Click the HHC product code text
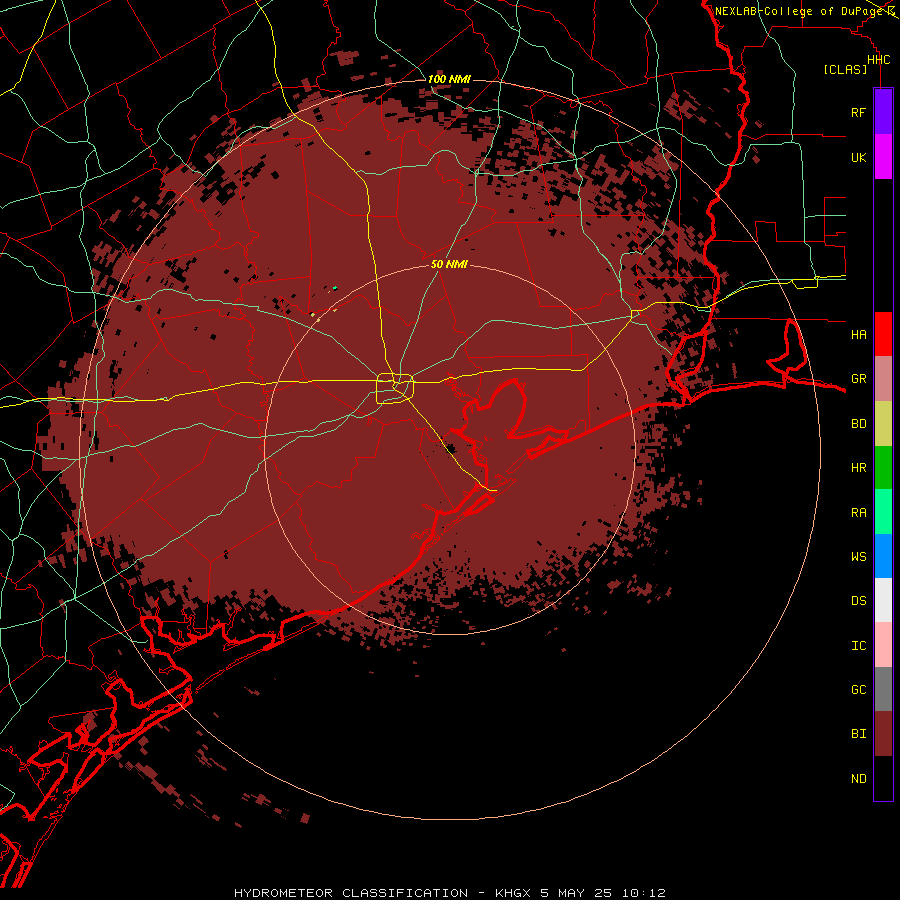This screenshot has height=900, width=900. 878,60
